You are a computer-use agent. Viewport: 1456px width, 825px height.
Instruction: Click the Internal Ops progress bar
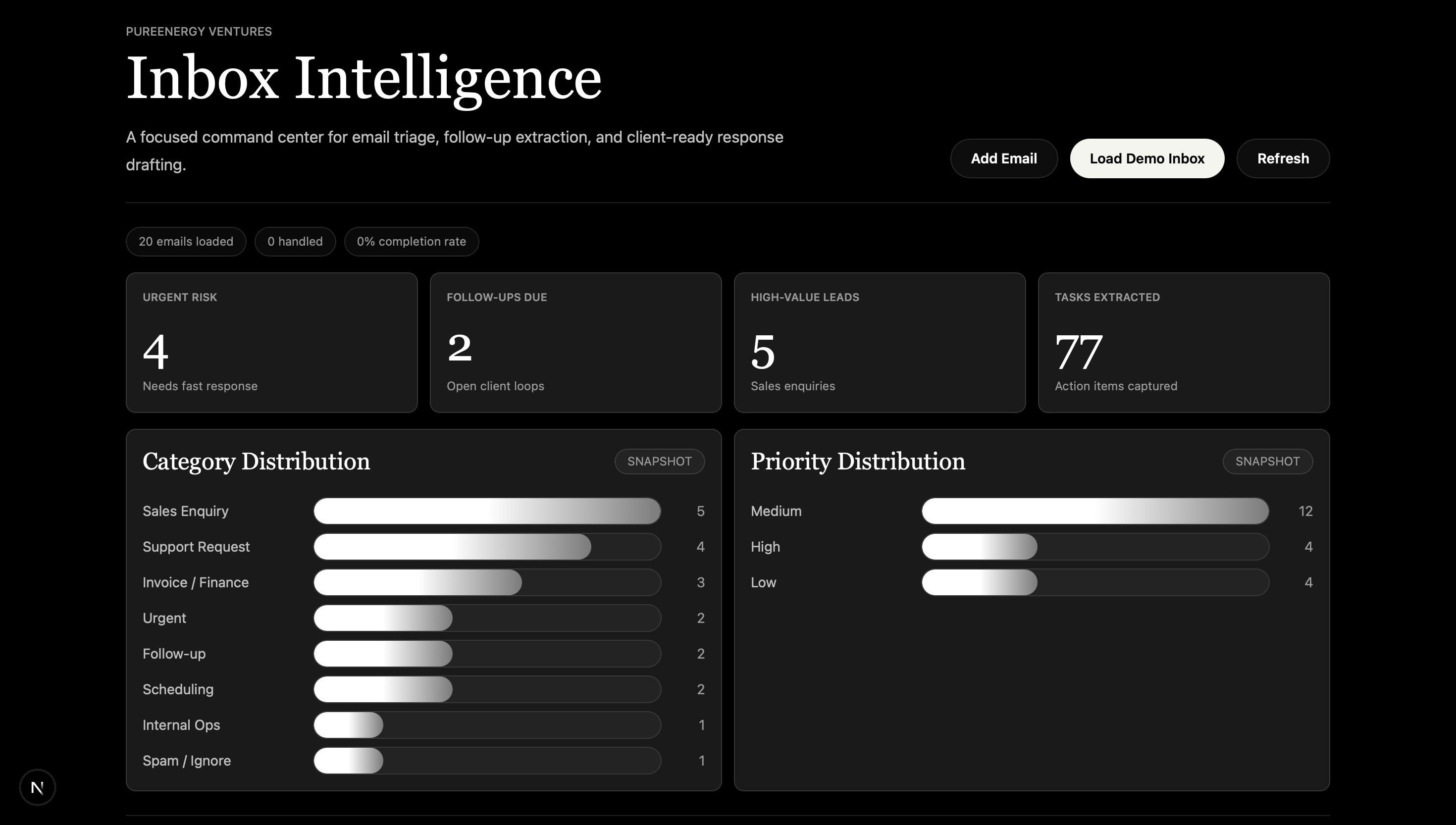coord(487,725)
